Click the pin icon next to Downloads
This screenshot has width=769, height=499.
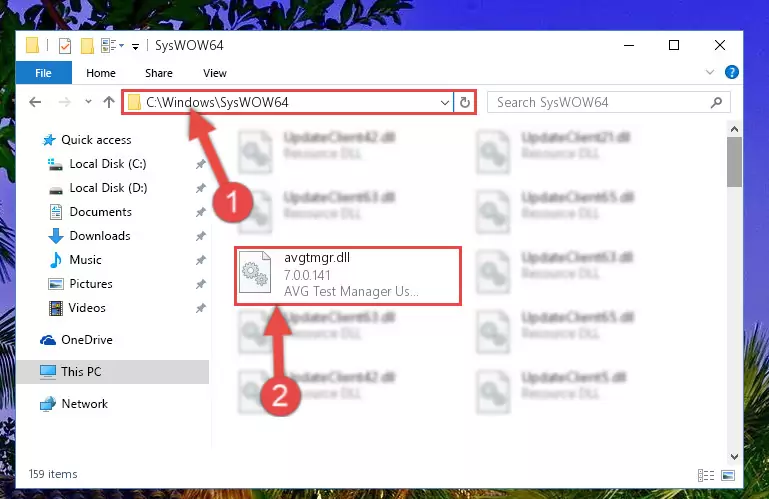pos(201,236)
